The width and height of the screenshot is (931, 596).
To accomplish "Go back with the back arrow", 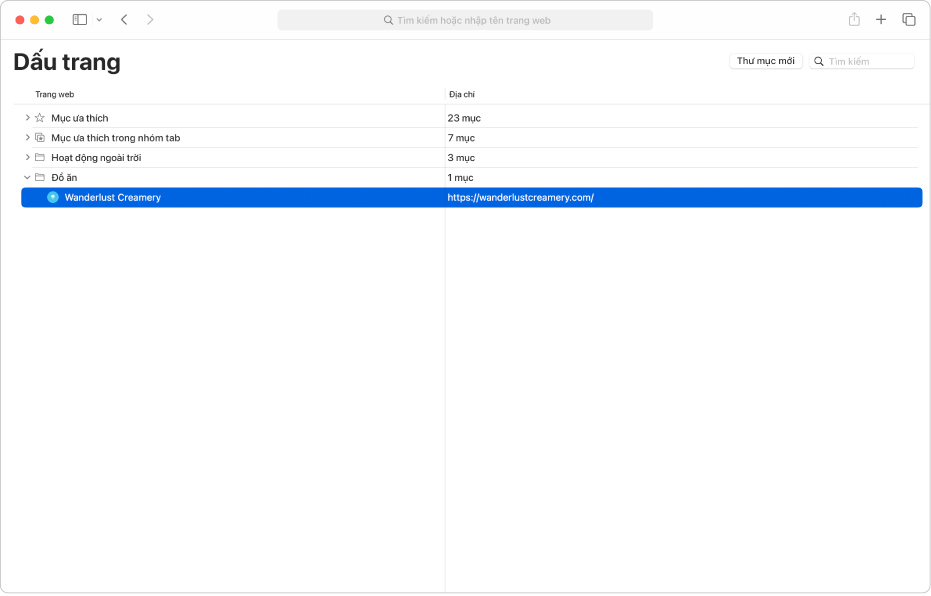I will tap(124, 20).
